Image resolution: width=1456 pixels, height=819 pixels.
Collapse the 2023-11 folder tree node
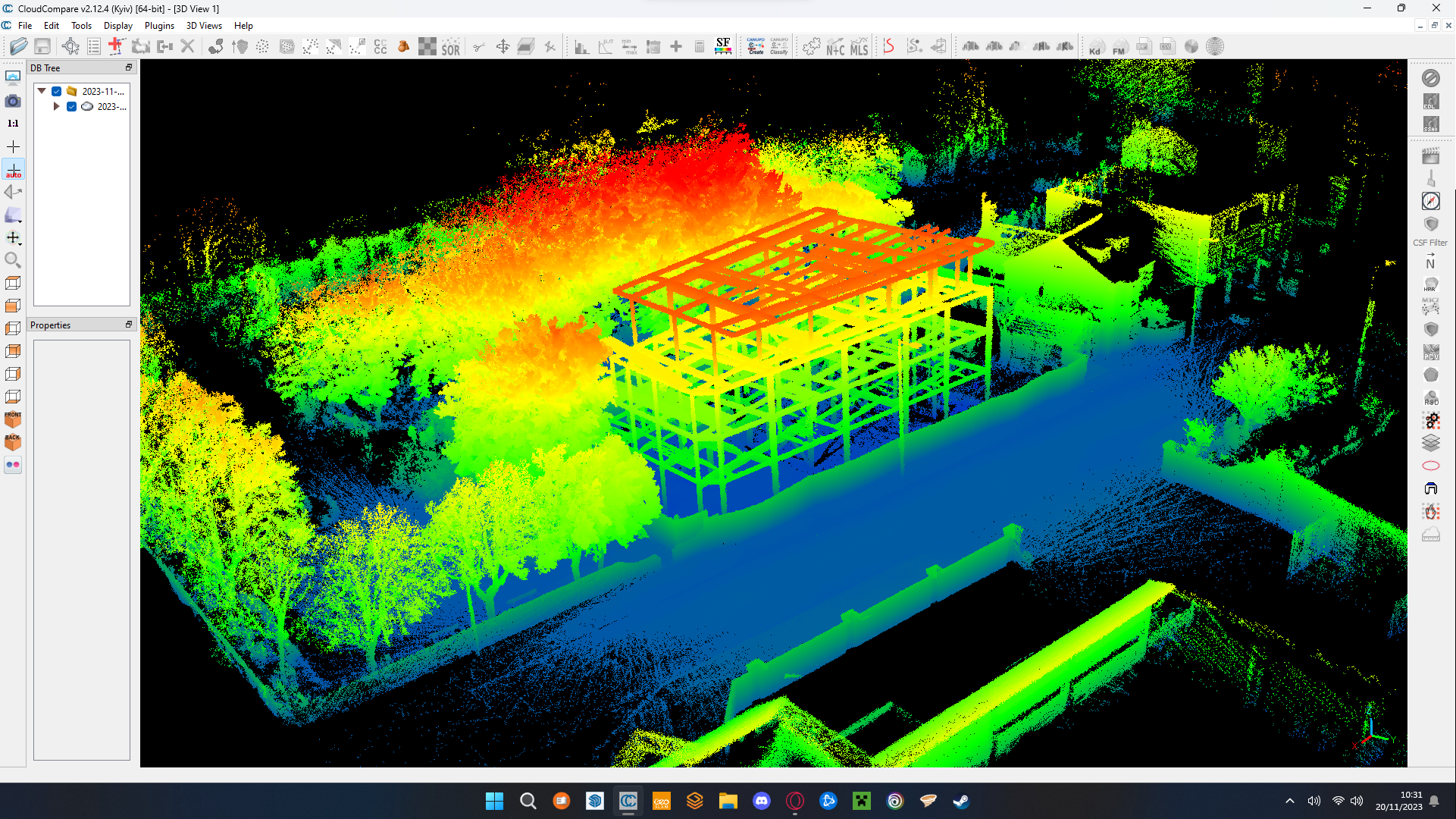pyautogui.click(x=42, y=91)
